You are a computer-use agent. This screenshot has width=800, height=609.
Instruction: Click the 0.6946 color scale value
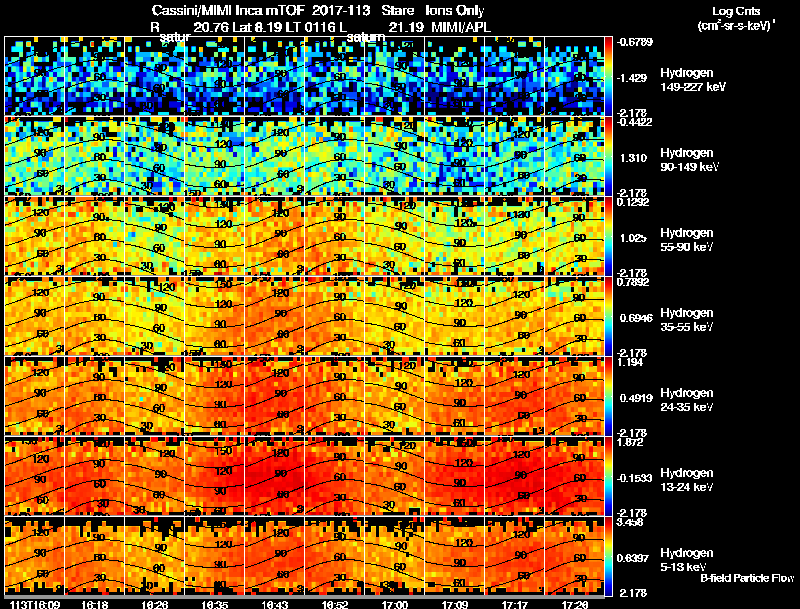(x=636, y=318)
